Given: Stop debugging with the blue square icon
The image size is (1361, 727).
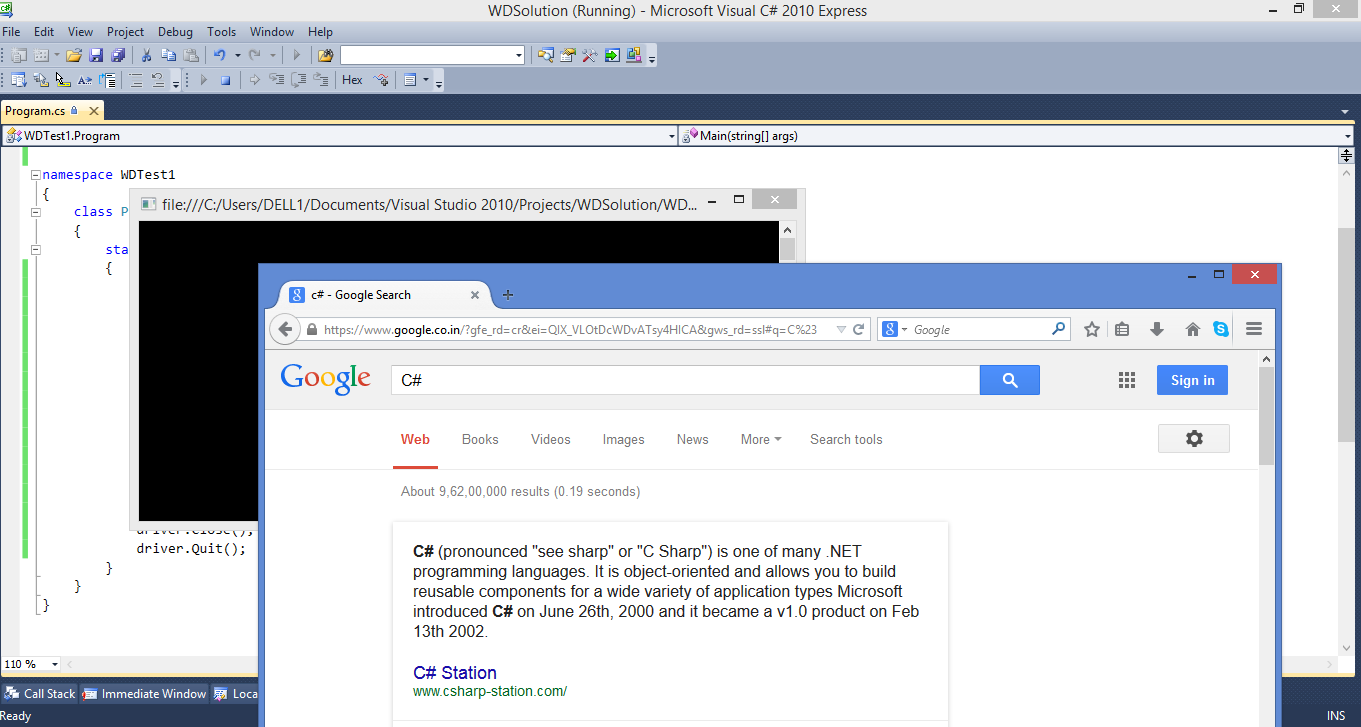Looking at the screenshot, I should [x=225, y=80].
